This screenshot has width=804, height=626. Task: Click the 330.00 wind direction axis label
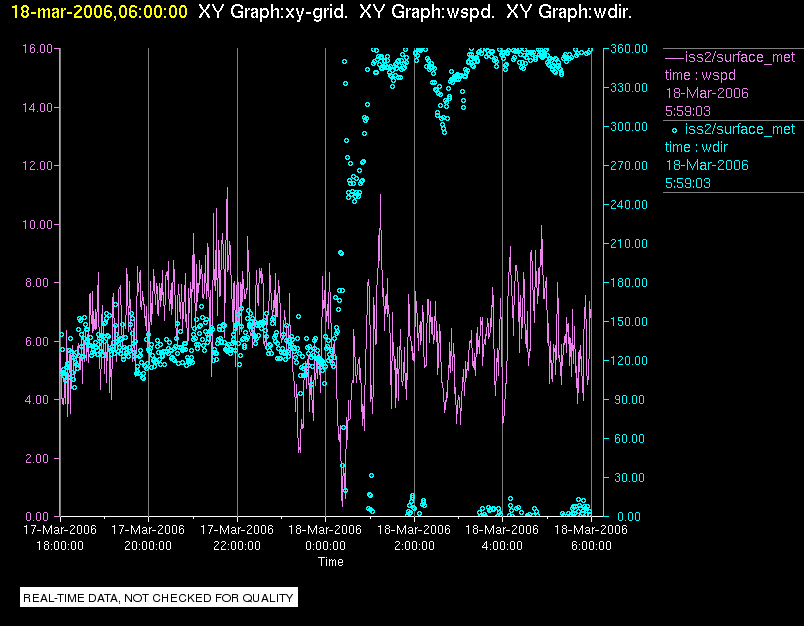click(629, 88)
